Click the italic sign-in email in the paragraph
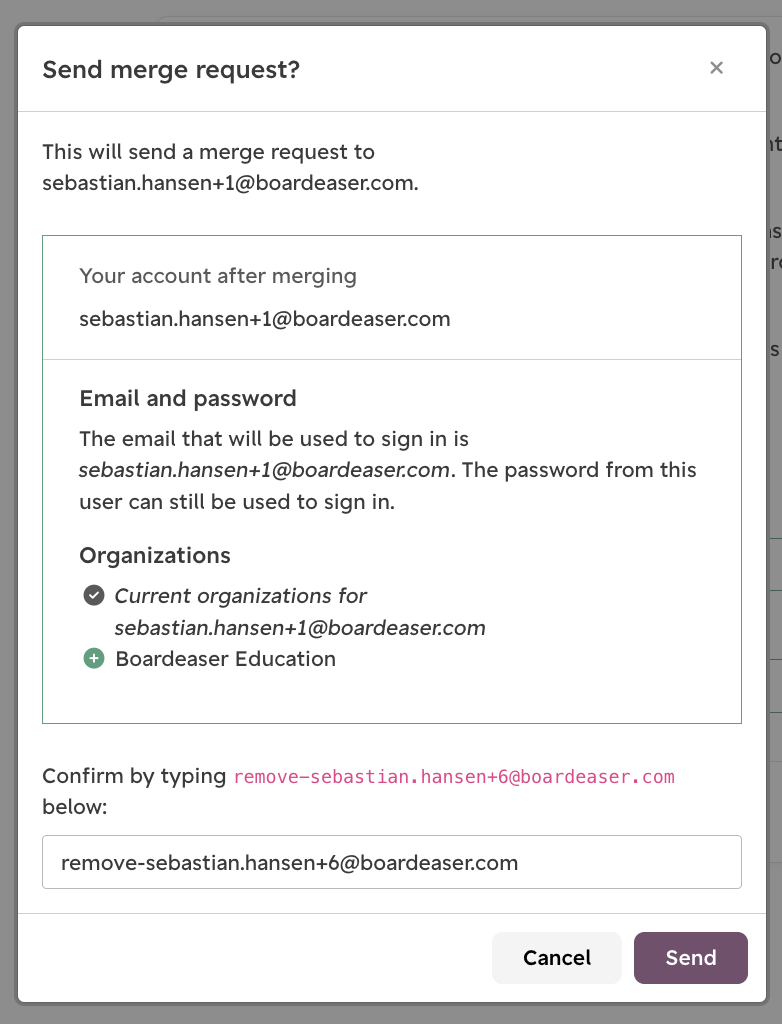 pos(264,470)
